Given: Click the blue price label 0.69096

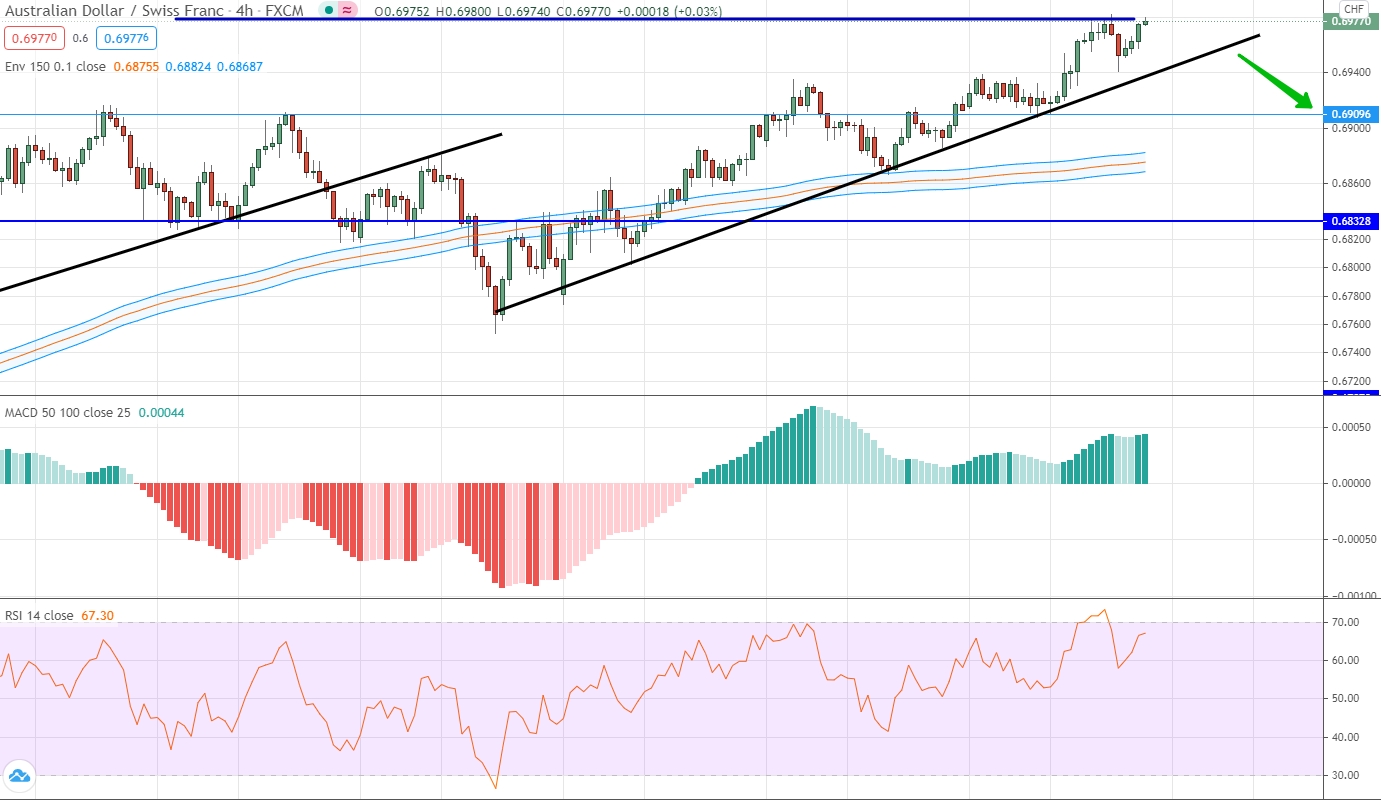Looking at the screenshot, I should pos(1351,114).
